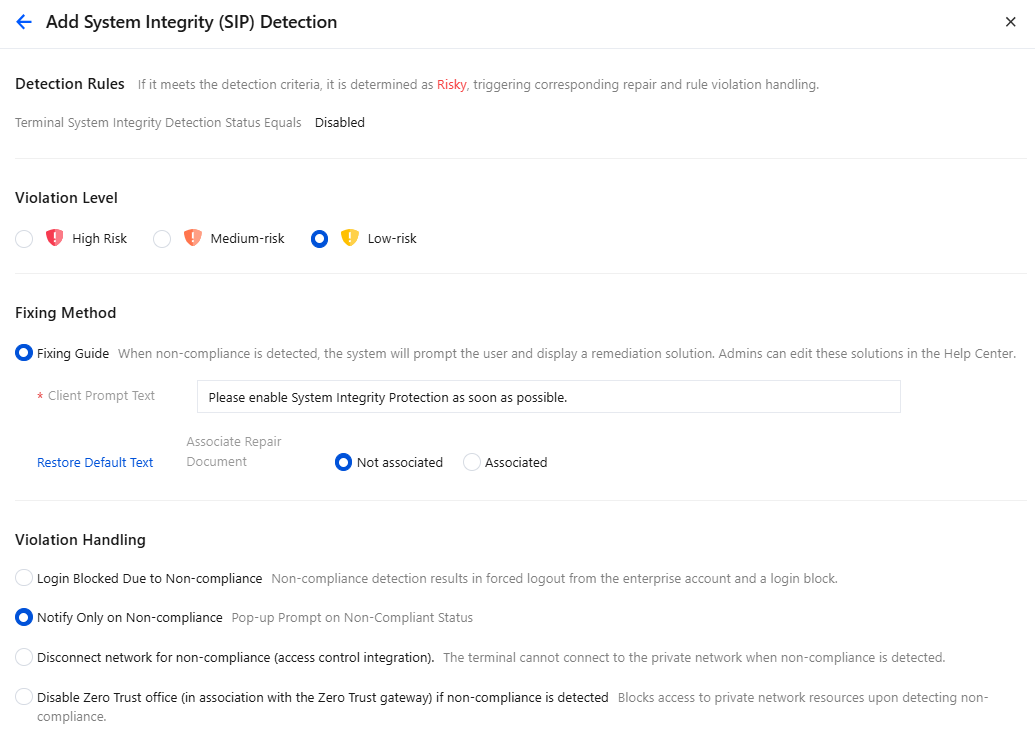Click the Disabled detection status value
This screenshot has width=1035, height=755.
pyautogui.click(x=339, y=123)
